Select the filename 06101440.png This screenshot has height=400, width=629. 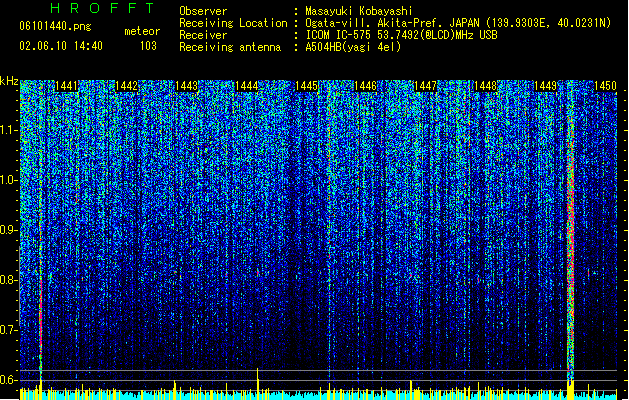point(55,26)
